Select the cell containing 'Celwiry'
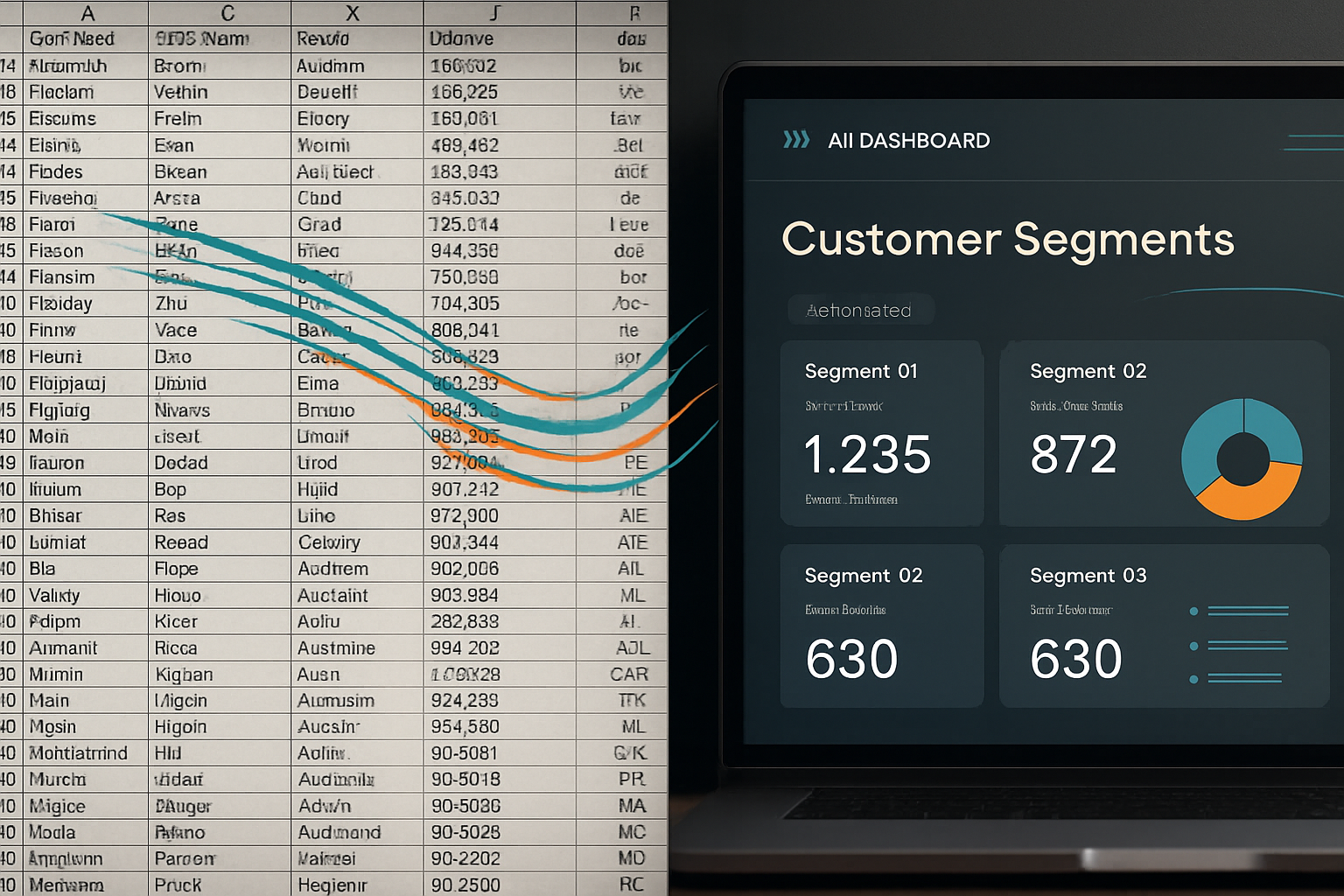This screenshot has width=1344, height=896. 357,542
